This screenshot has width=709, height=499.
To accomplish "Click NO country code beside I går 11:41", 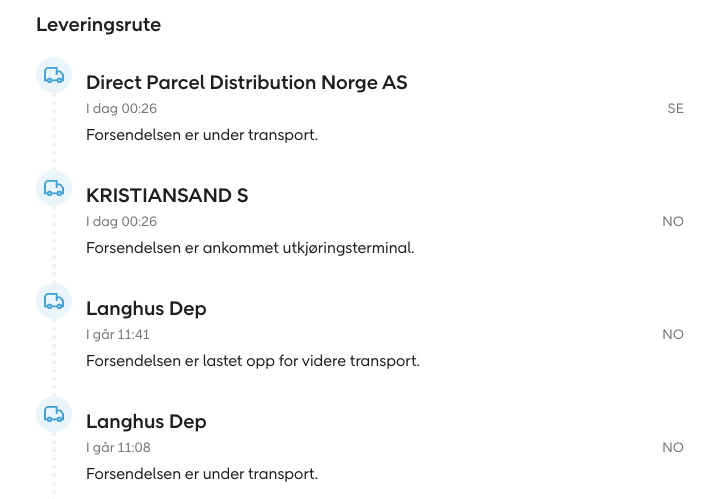I will point(673,334).
